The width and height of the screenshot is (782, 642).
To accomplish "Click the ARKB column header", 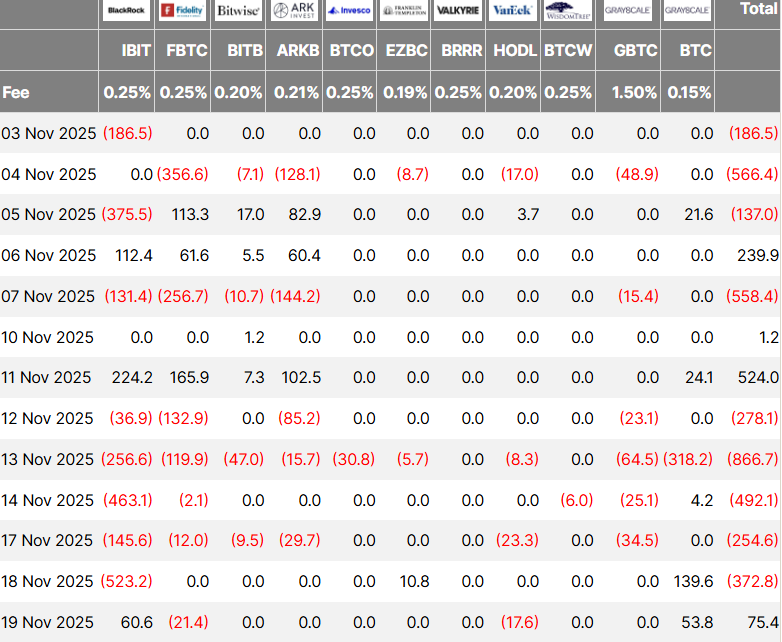I will click(298, 50).
